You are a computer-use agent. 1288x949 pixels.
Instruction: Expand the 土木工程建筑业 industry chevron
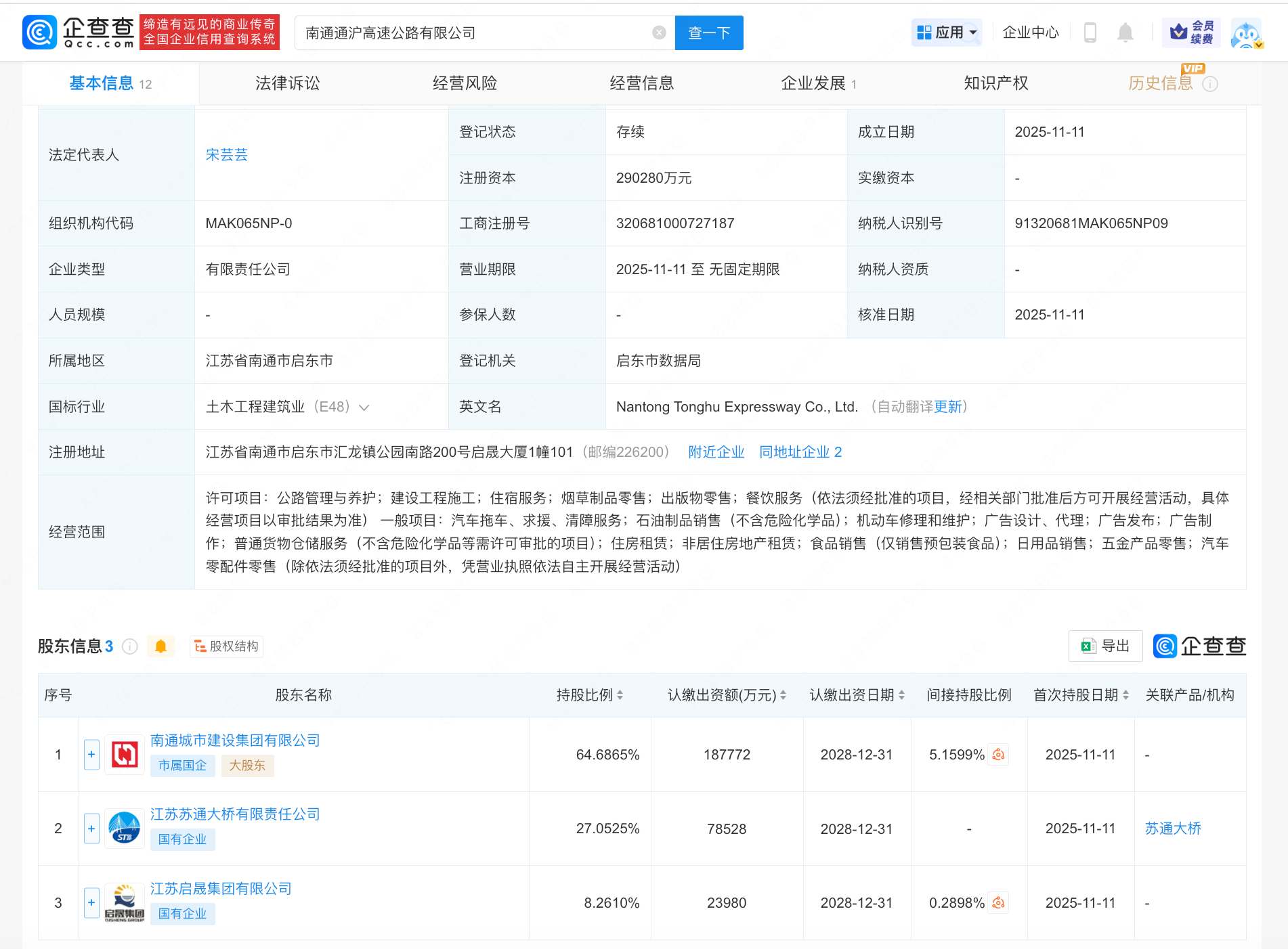[364, 407]
